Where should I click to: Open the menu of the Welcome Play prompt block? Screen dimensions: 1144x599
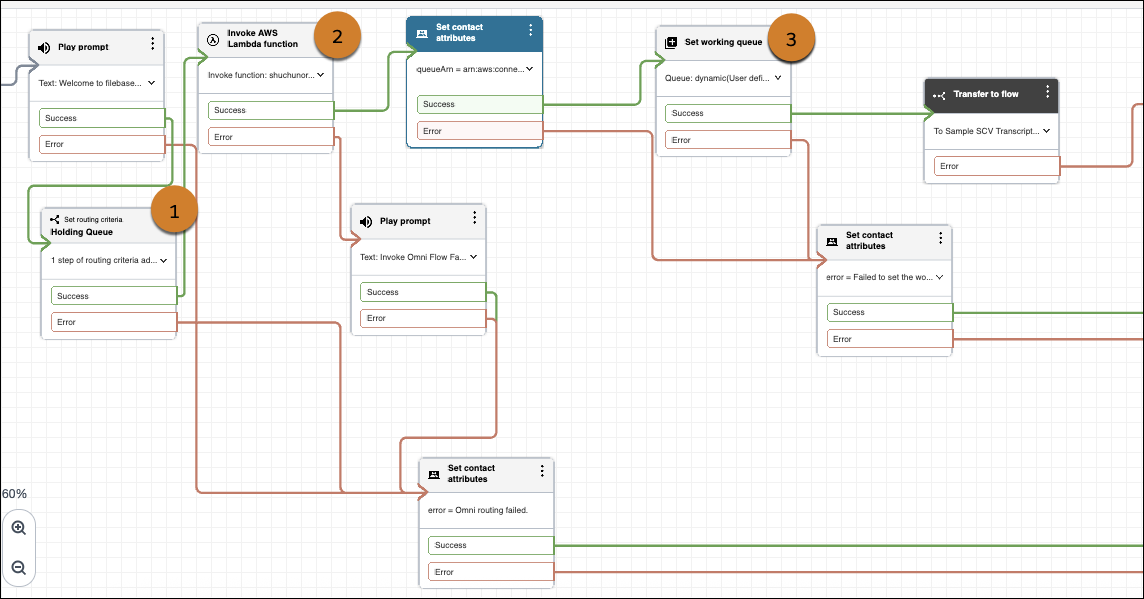[152, 44]
